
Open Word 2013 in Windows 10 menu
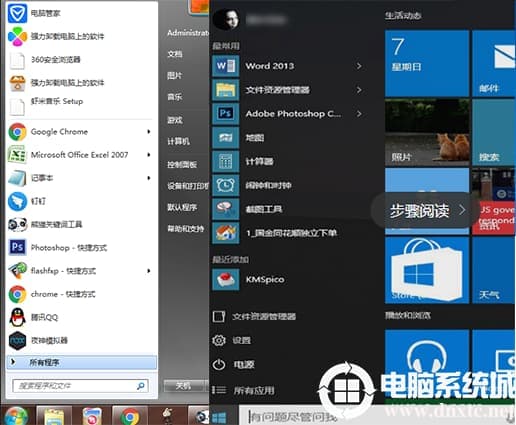tap(270, 66)
